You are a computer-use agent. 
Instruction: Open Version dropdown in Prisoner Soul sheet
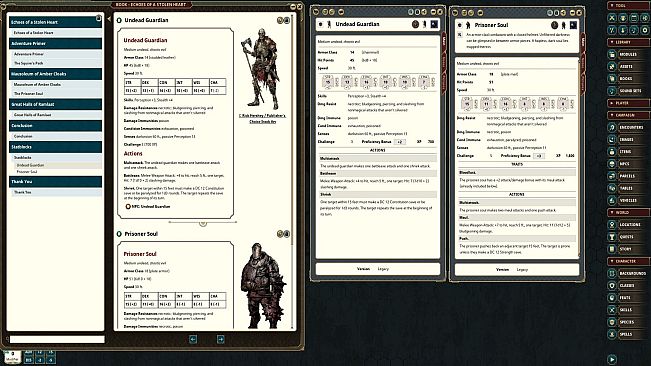(522, 270)
